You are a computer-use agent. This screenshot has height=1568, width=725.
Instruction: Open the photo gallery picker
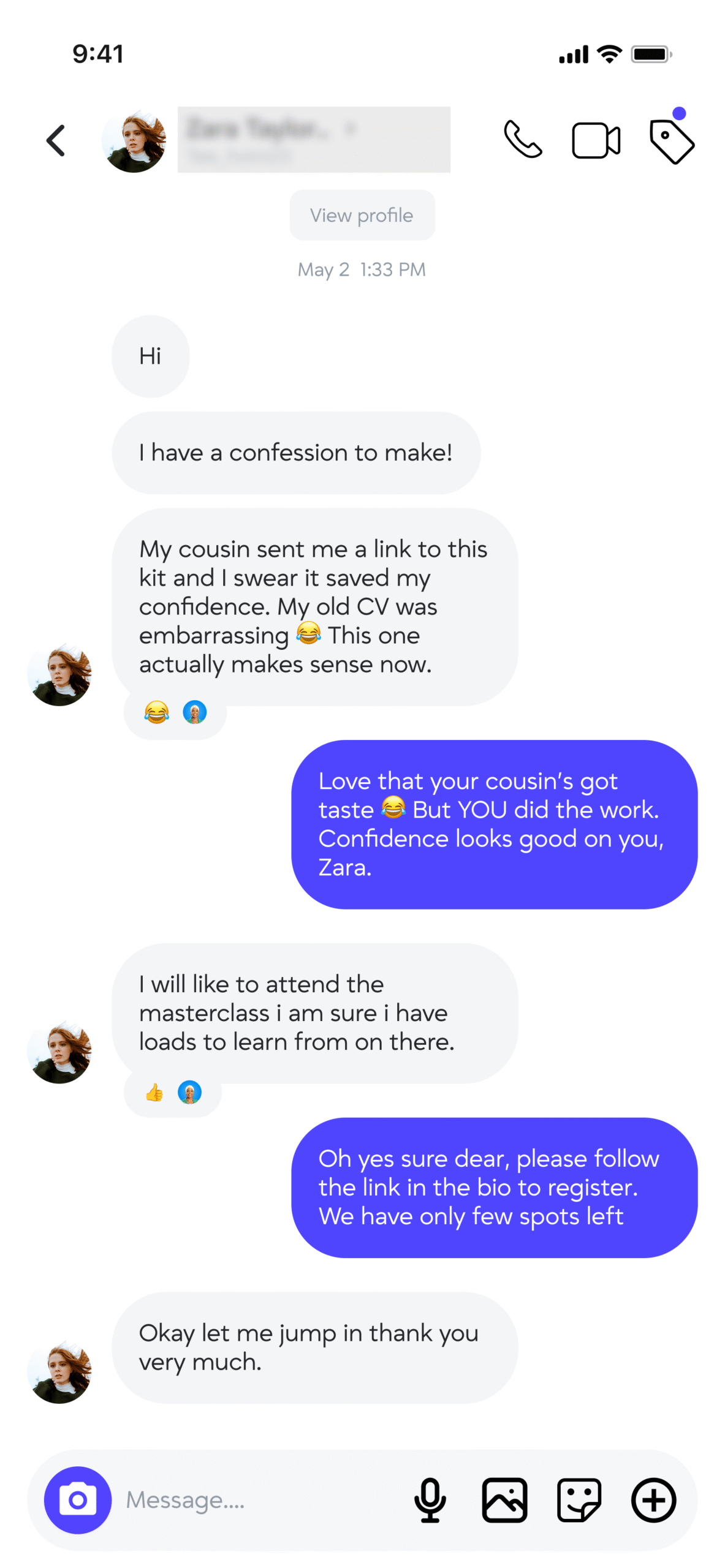point(504,1499)
